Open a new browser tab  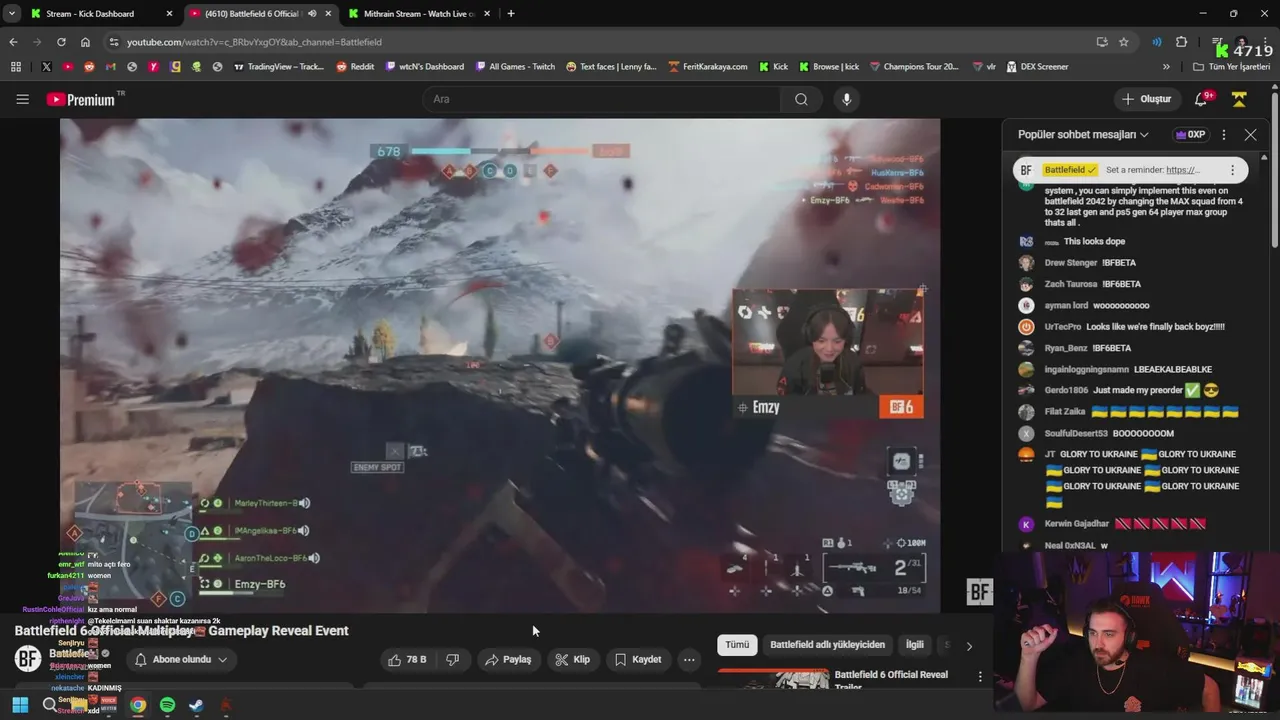(511, 14)
